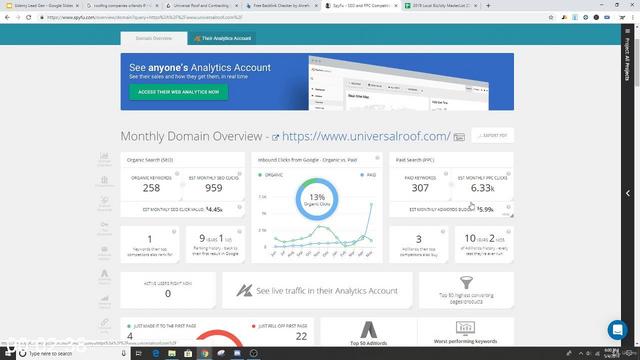Go back with the browser back arrow

point(7,18)
